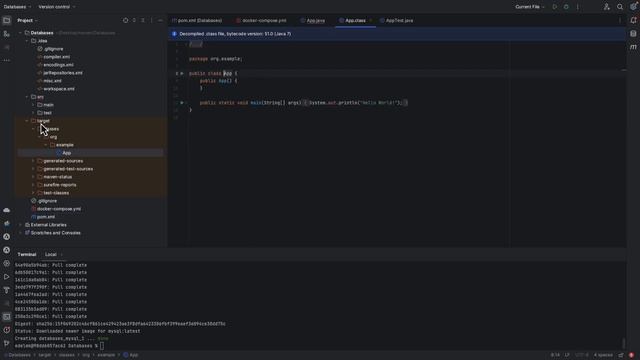This screenshot has width=640, height=360.
Task: Open more run actions kebab menu
Action: (x=577, y=7)
